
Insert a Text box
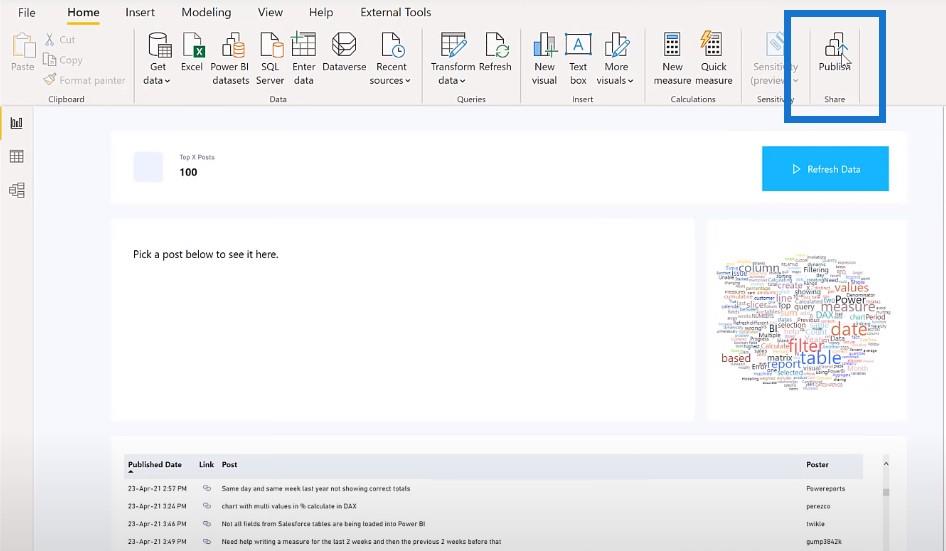click(x=578, y=59)
